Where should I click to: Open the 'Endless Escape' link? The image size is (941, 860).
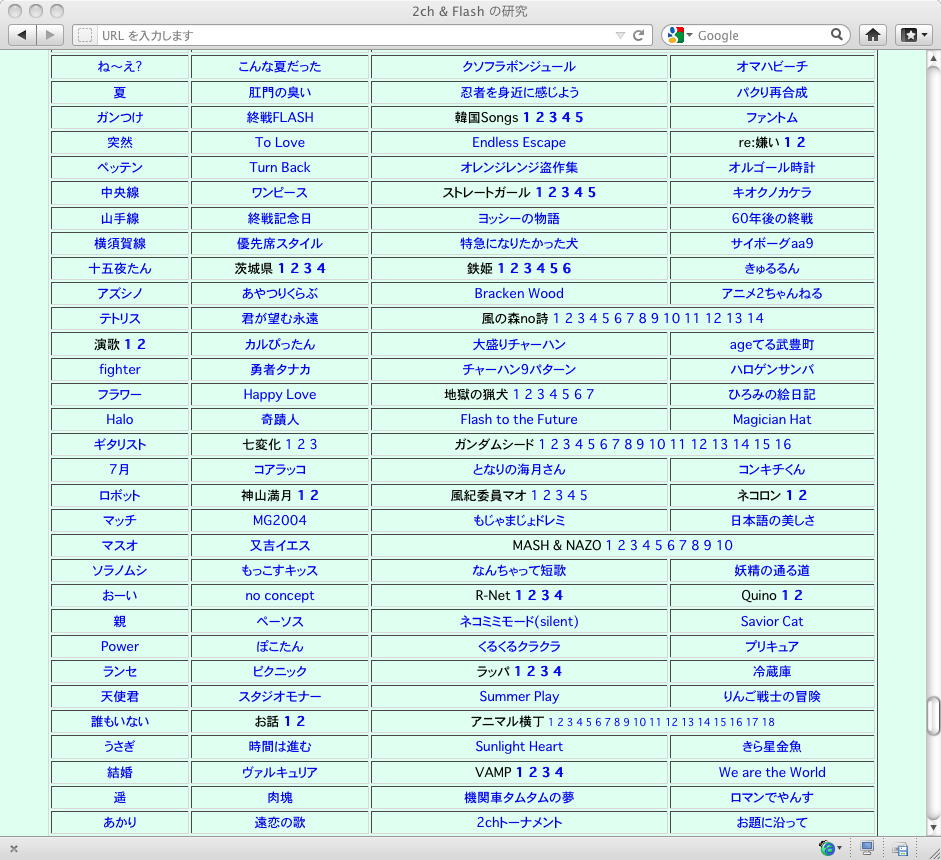[519, 142]
